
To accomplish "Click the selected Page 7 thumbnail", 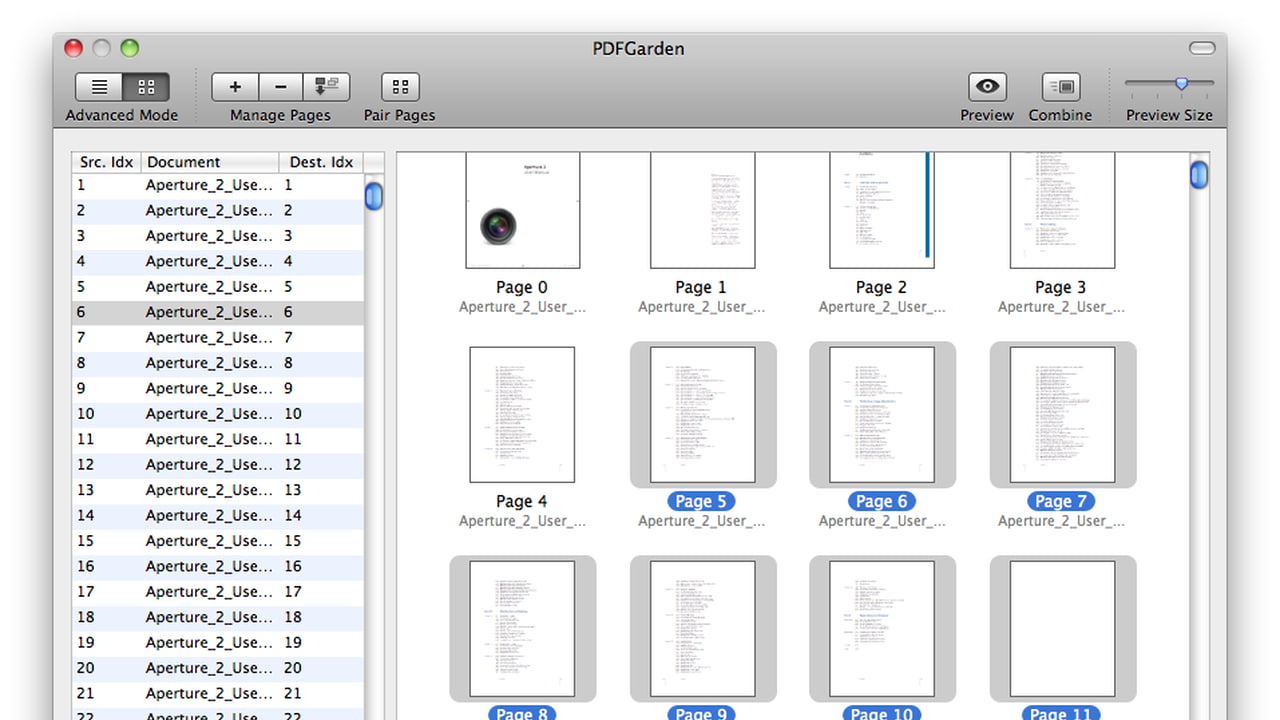I will pyautogui.click(x=1062, y=414).
